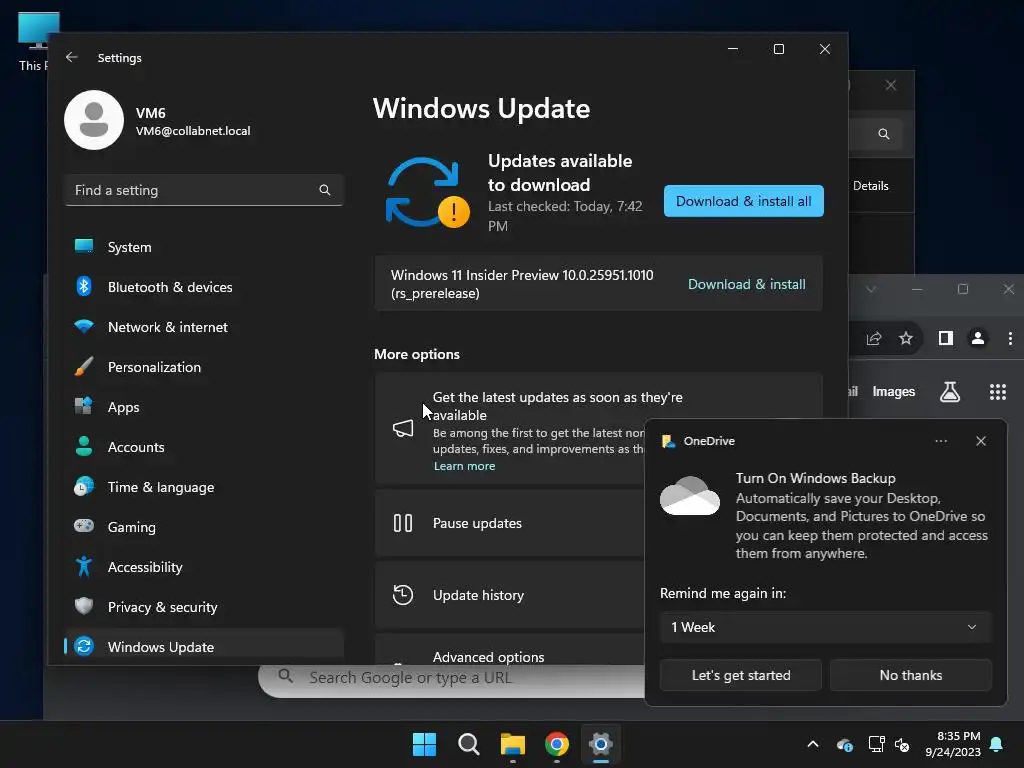Click Details in background window

[871, 185]
